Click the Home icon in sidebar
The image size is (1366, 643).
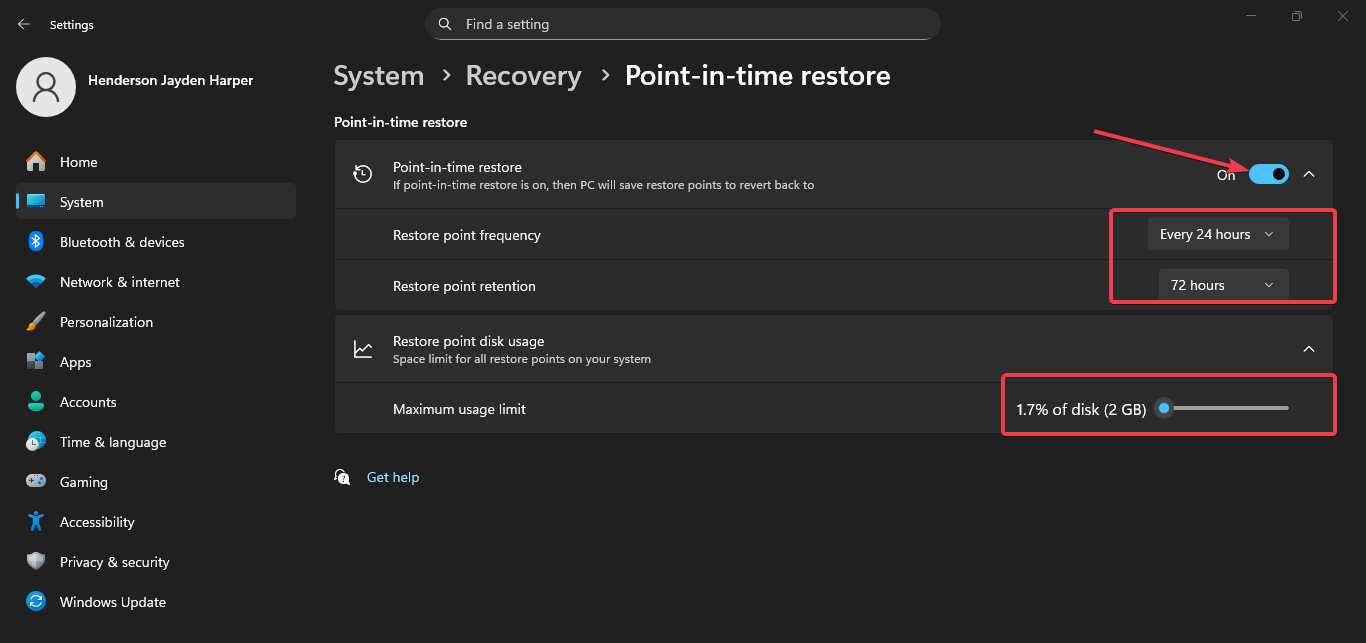click(x=36, y=162)
